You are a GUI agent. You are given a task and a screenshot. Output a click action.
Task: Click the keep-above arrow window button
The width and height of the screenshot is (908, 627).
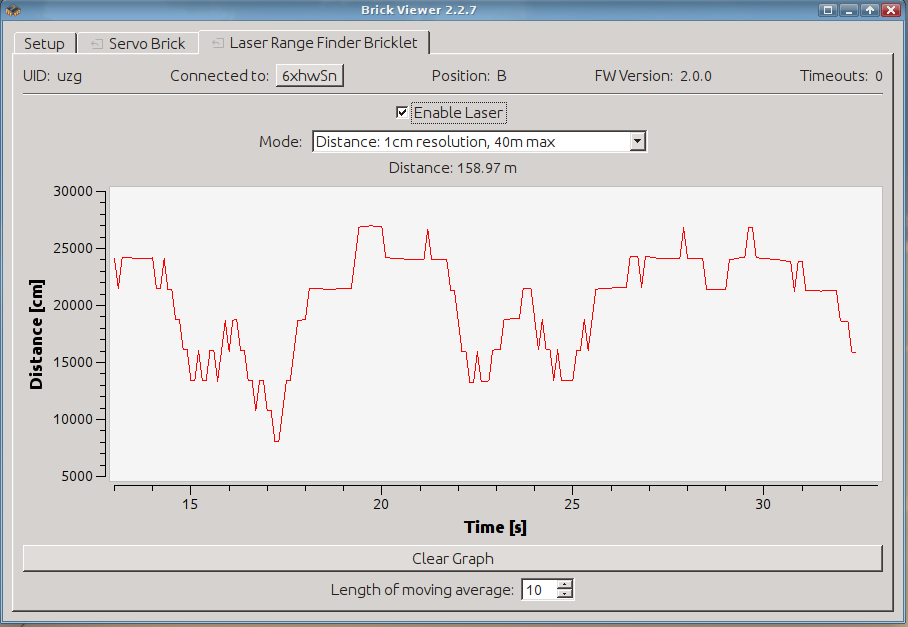pyautogui.click(x=869, y=10)
